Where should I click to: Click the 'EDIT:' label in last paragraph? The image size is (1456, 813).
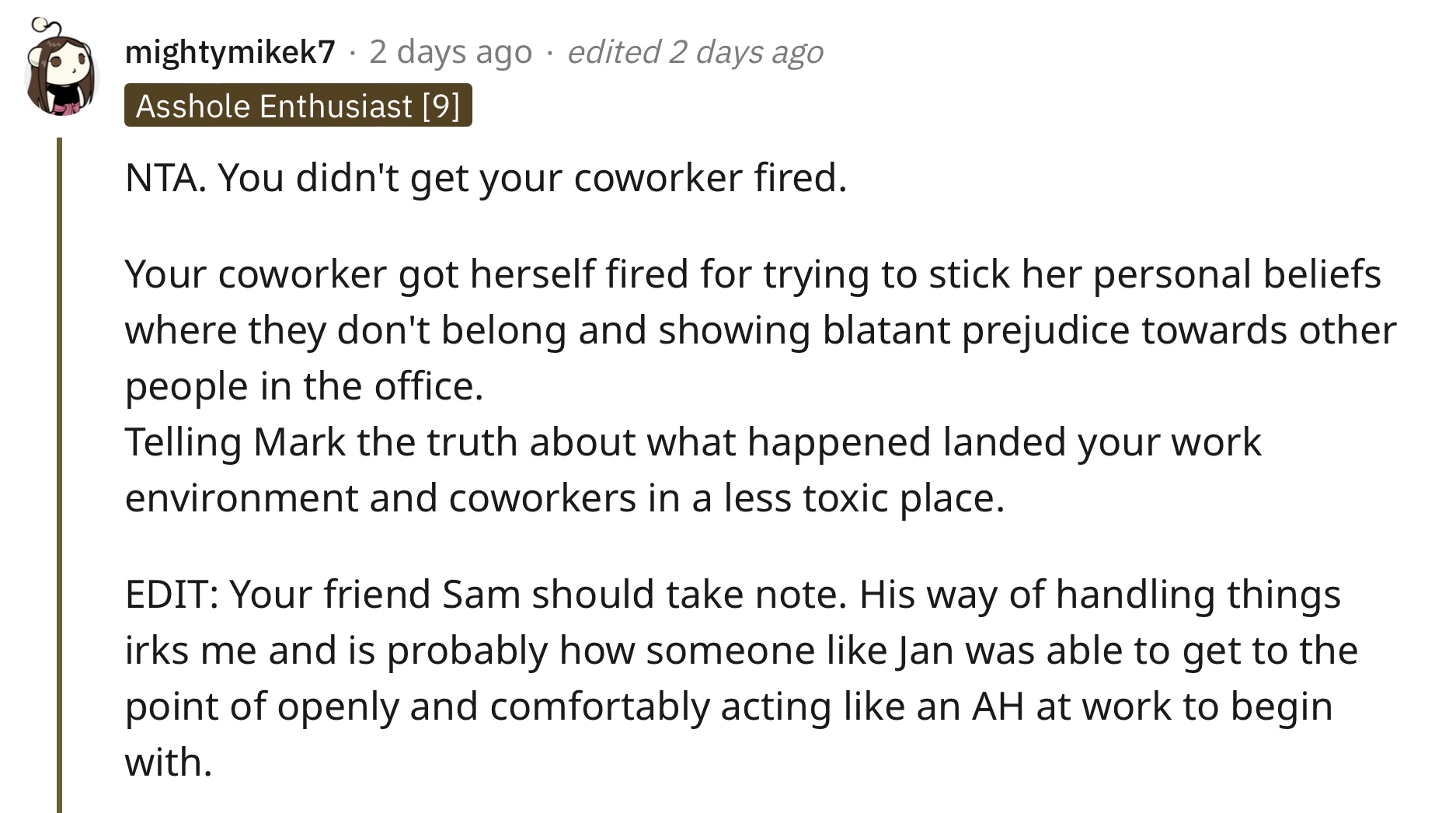pos(171,595)
